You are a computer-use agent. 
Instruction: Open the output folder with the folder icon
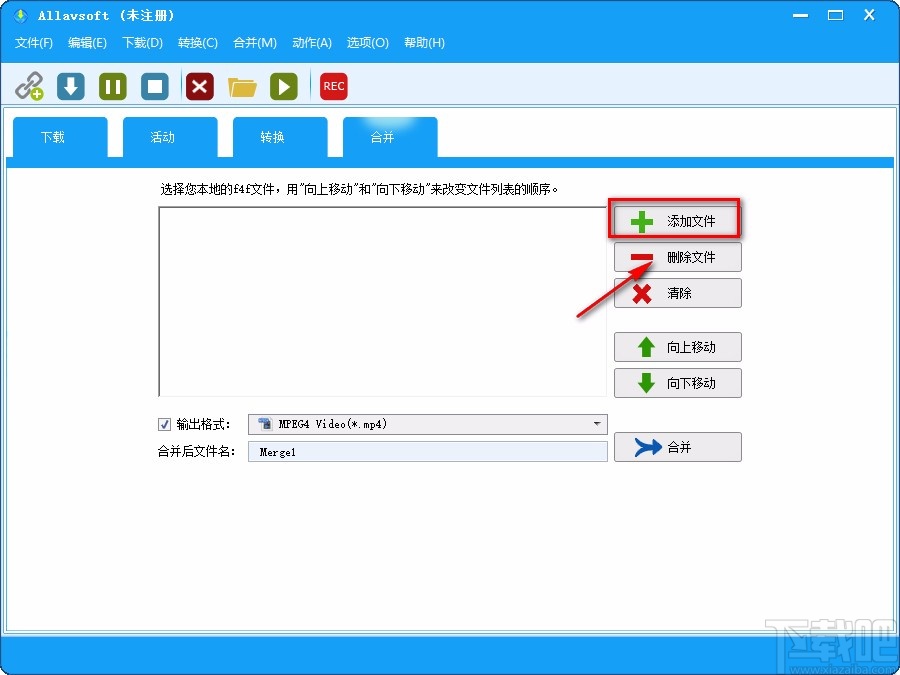pyautogui.click(x=242, y=87)
